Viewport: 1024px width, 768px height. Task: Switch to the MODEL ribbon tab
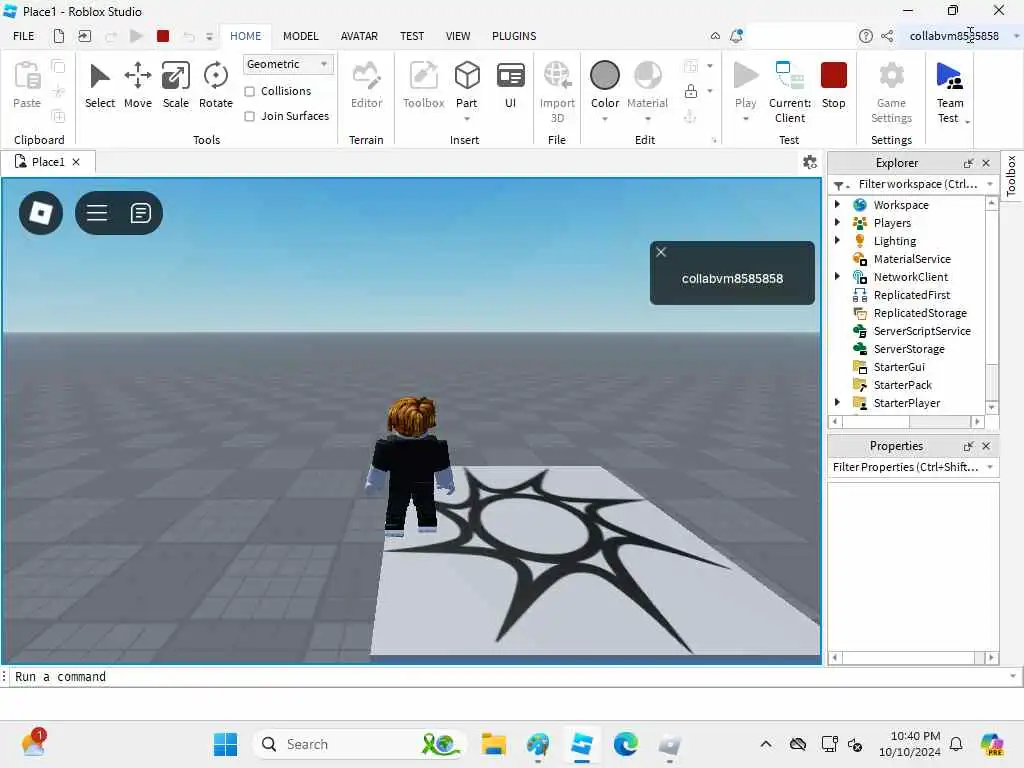(x=300, y=36)
